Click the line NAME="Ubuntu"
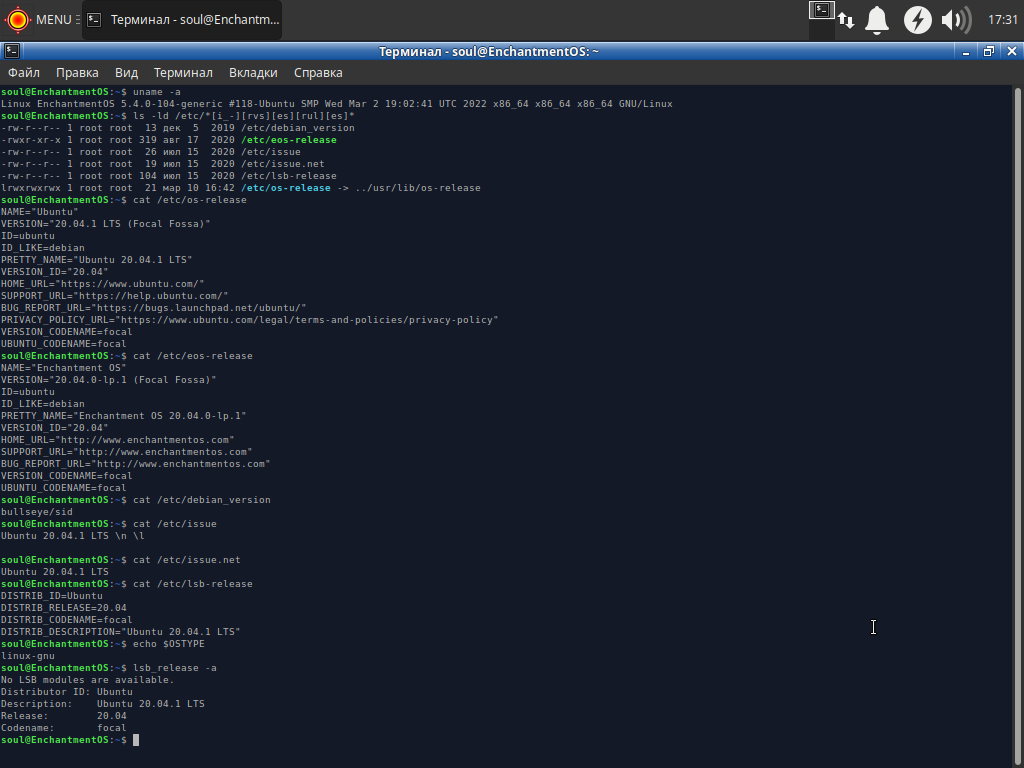The height and width of the screenshot is (768, 1024). [39, 212]
